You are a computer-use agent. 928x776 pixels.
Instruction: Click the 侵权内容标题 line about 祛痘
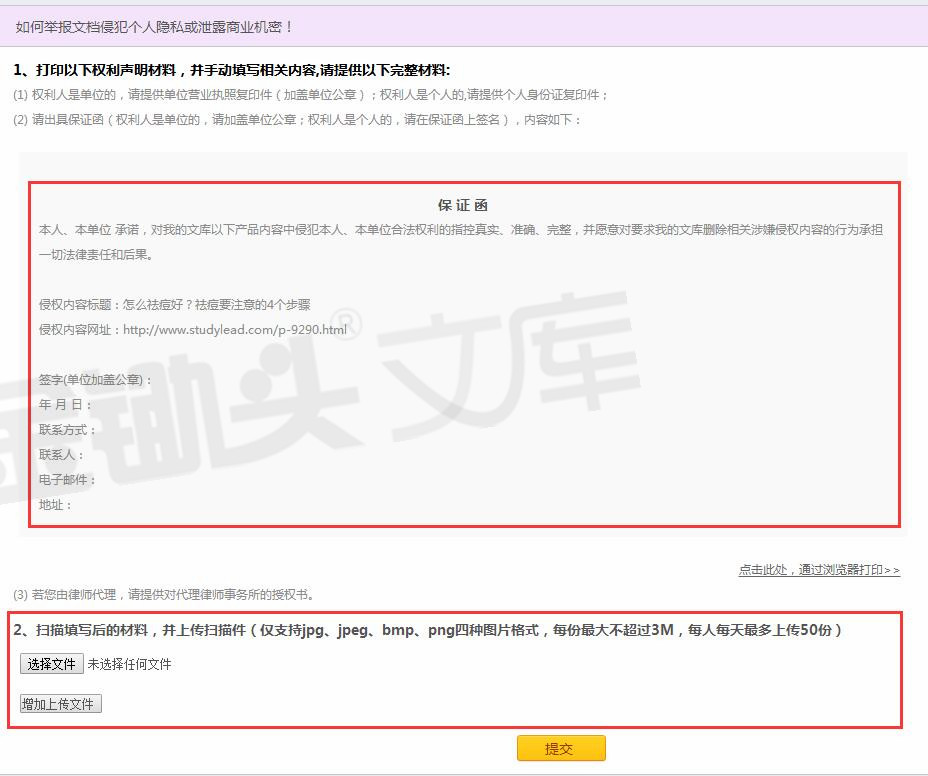[x=175, y=305]
